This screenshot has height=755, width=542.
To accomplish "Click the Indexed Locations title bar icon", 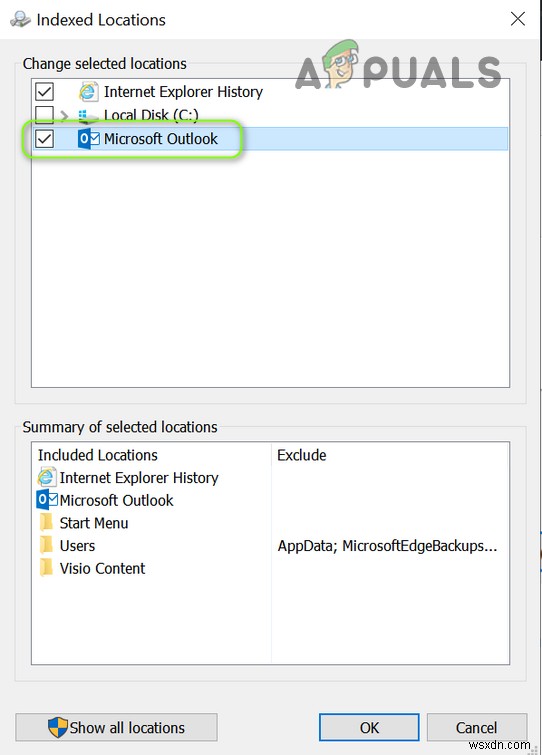I will coord(20,19).
